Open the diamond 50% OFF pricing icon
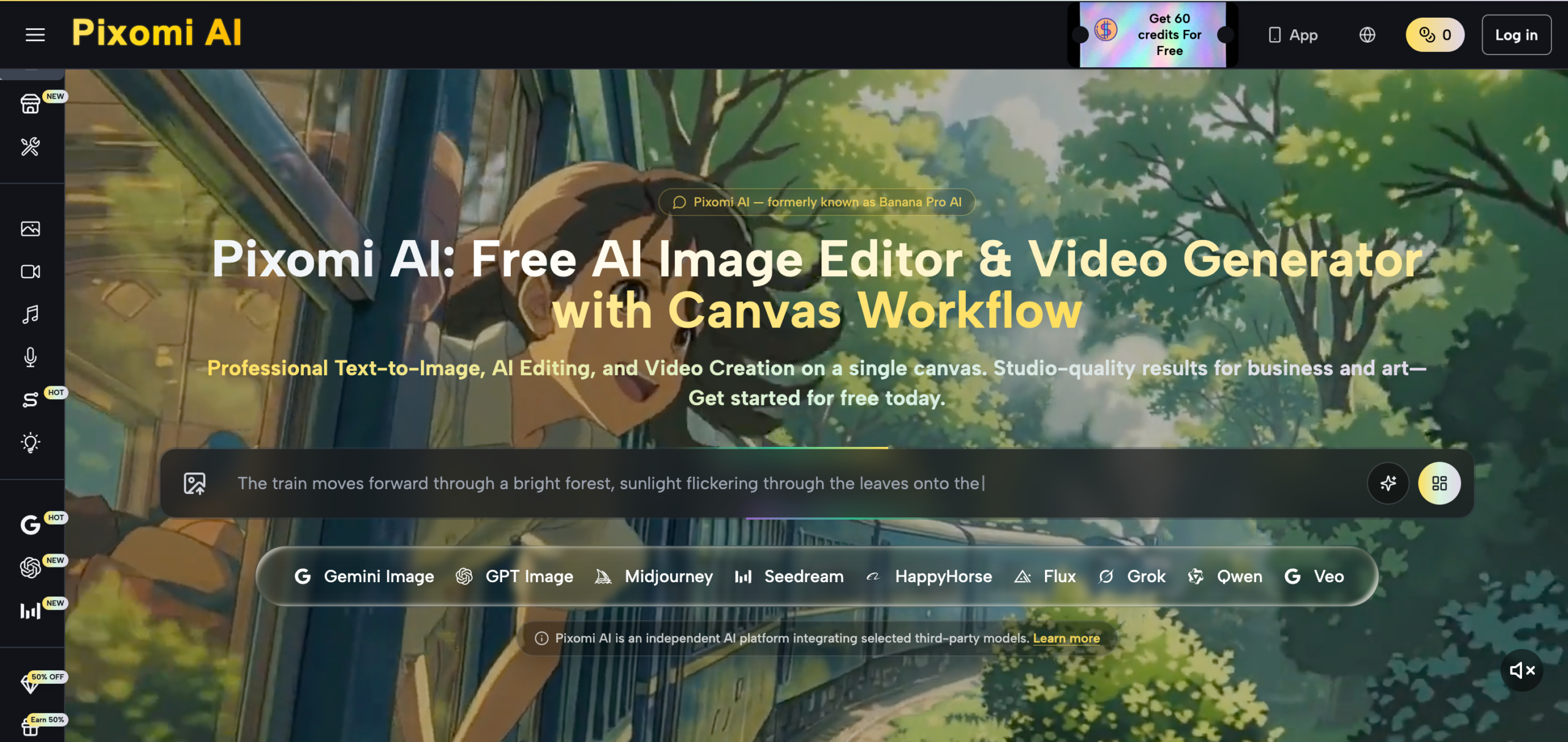Image resolution: width=1568 pixels, height=742 pixels. 31,683
